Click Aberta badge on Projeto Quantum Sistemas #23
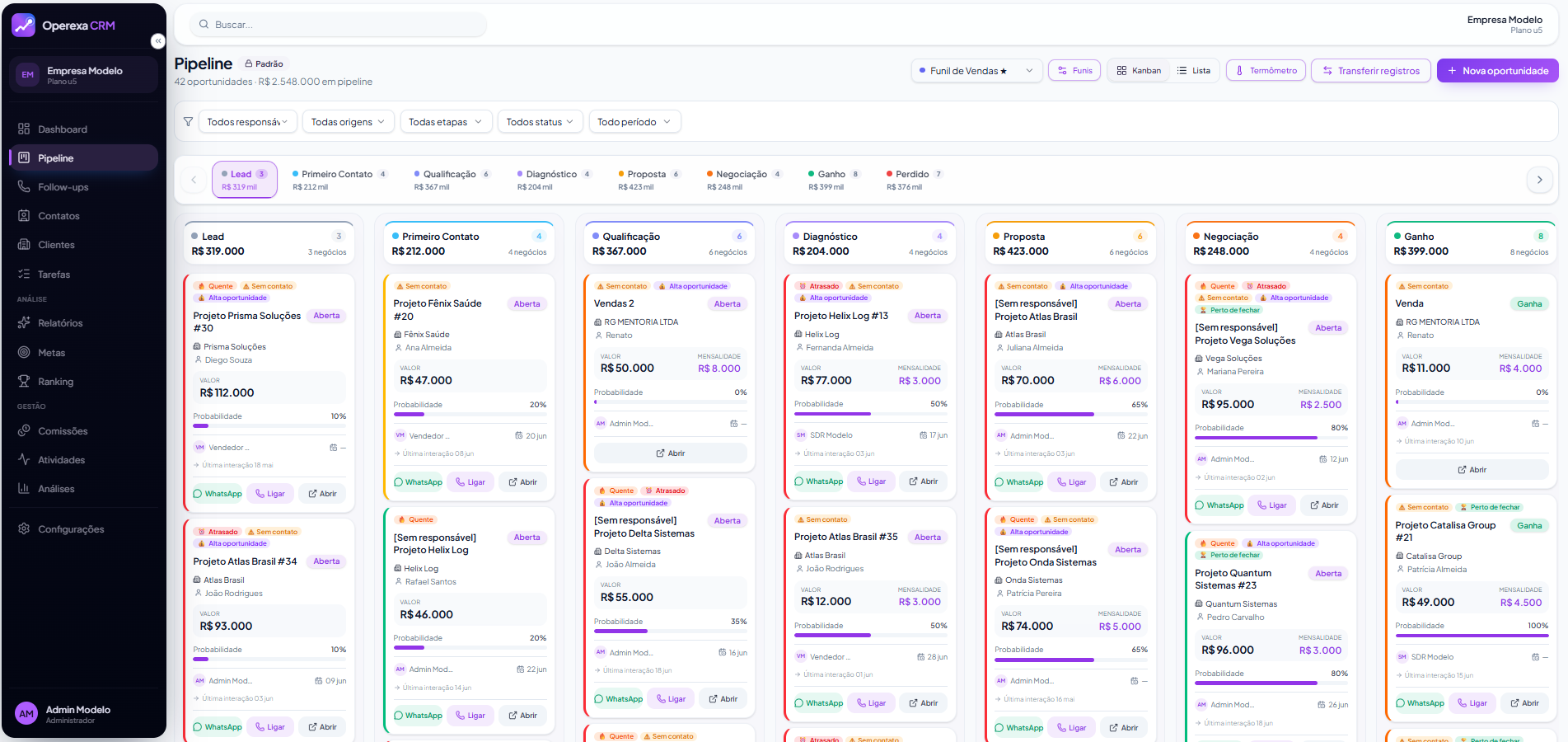The width and height of the screenshot is (1568, 742). [1328, 574]
